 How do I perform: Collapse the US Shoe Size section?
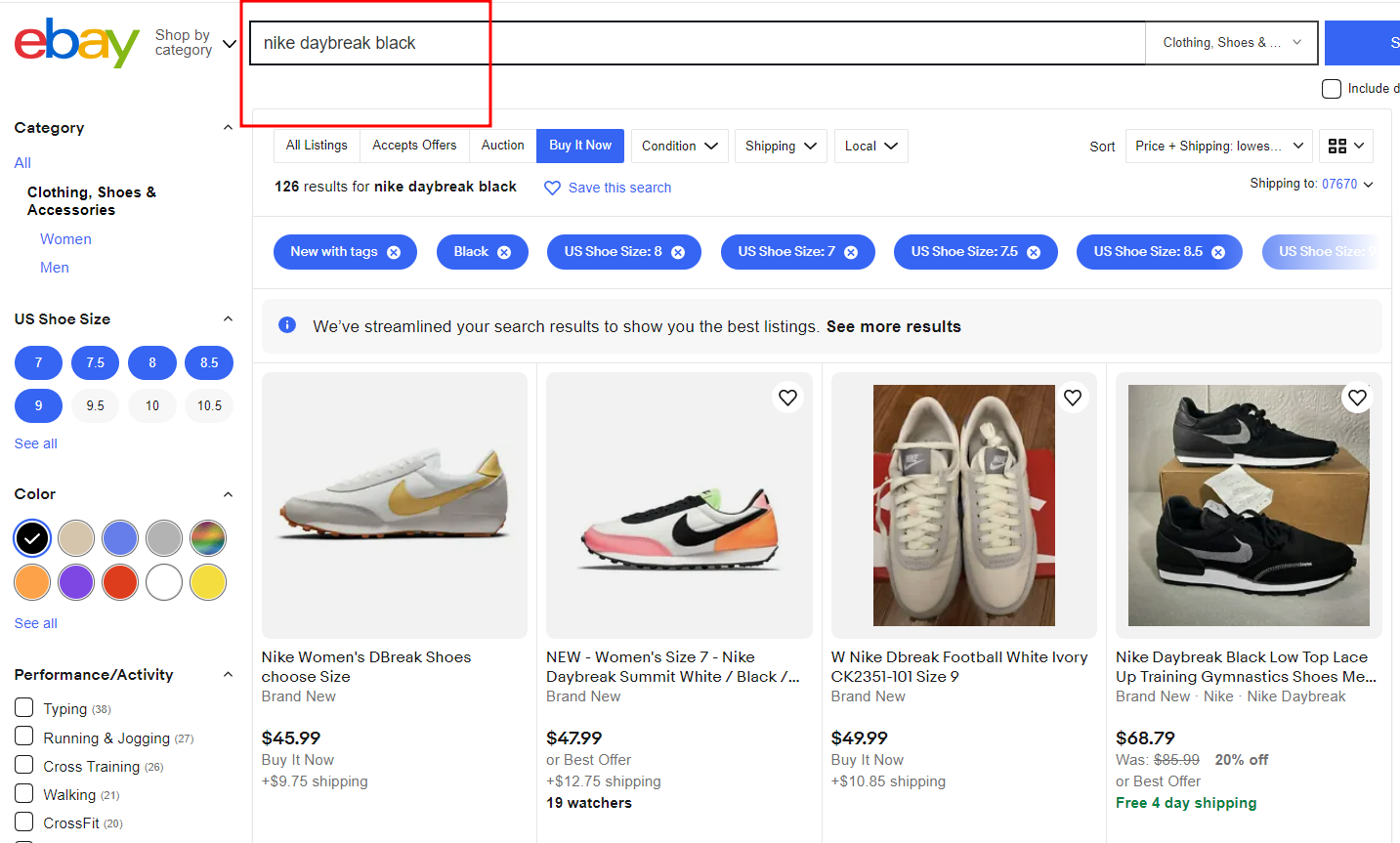(228, 319)
